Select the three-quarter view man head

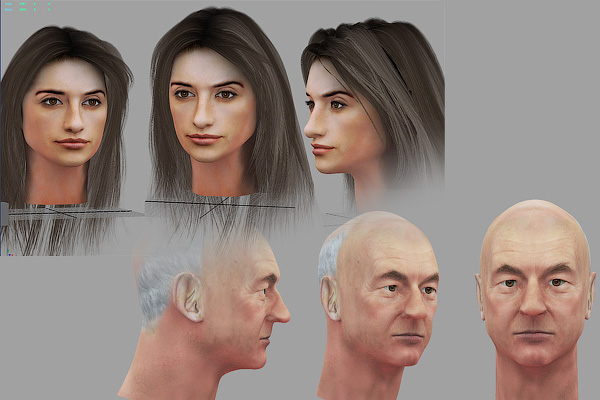(385, 300)
